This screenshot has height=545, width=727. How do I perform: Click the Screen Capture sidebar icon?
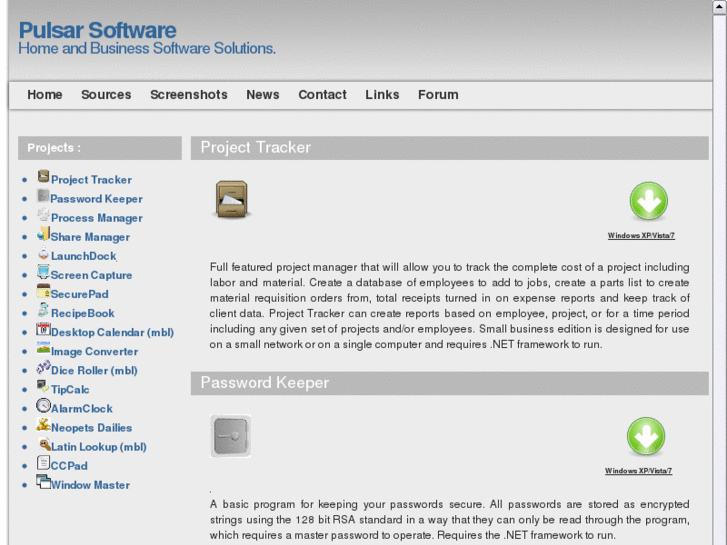(x=43, y=272)
